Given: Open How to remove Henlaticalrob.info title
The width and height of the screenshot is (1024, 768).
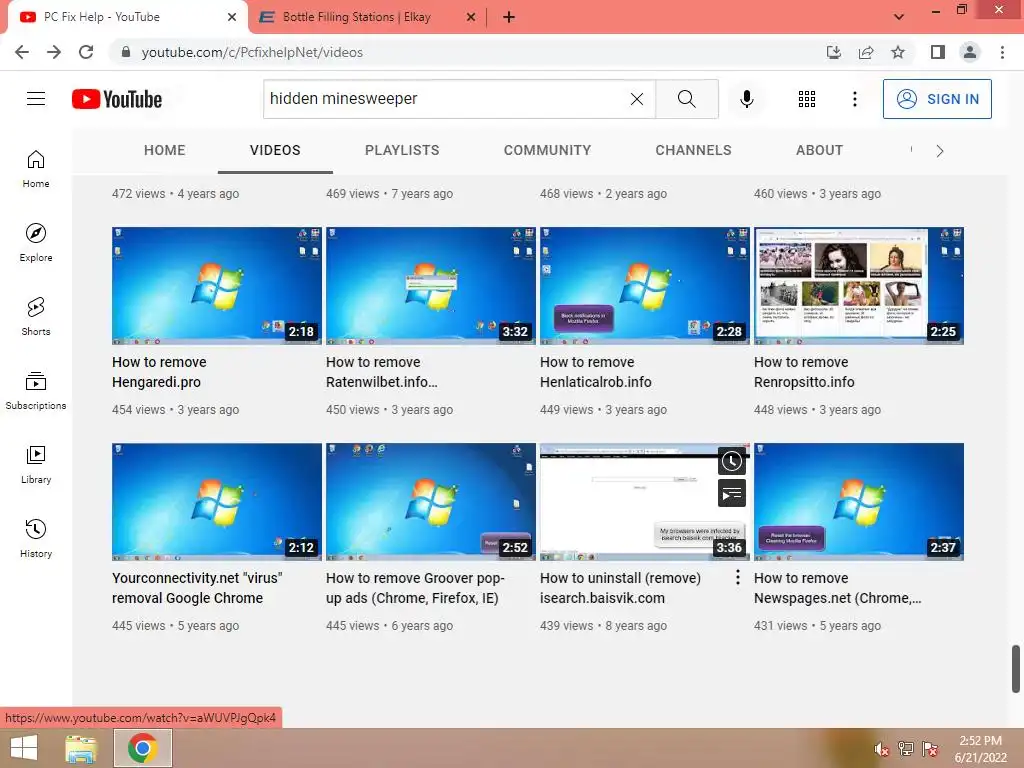Looking at the screenshot, I should (x=596, y=372).
